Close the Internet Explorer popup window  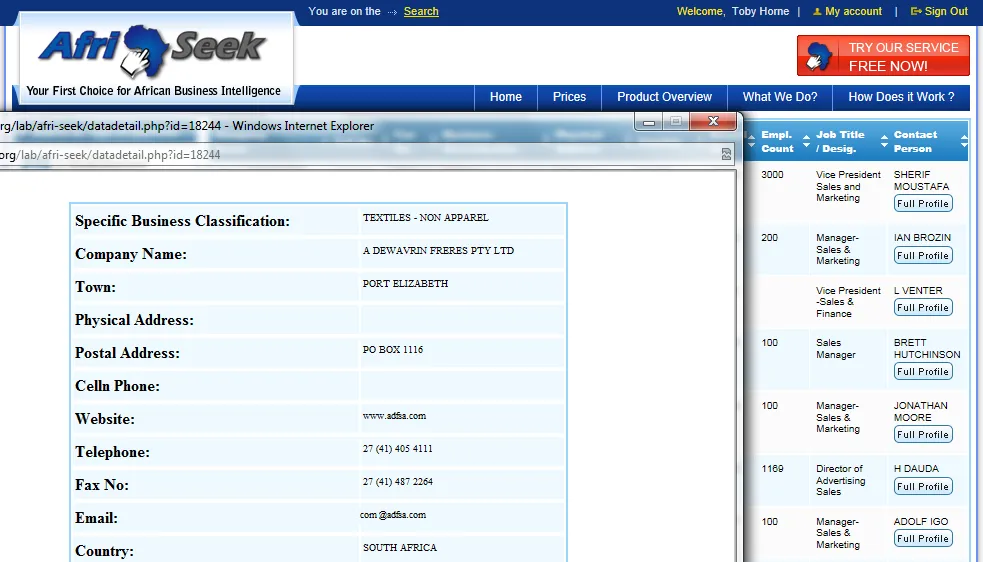[x=713, y=122]
